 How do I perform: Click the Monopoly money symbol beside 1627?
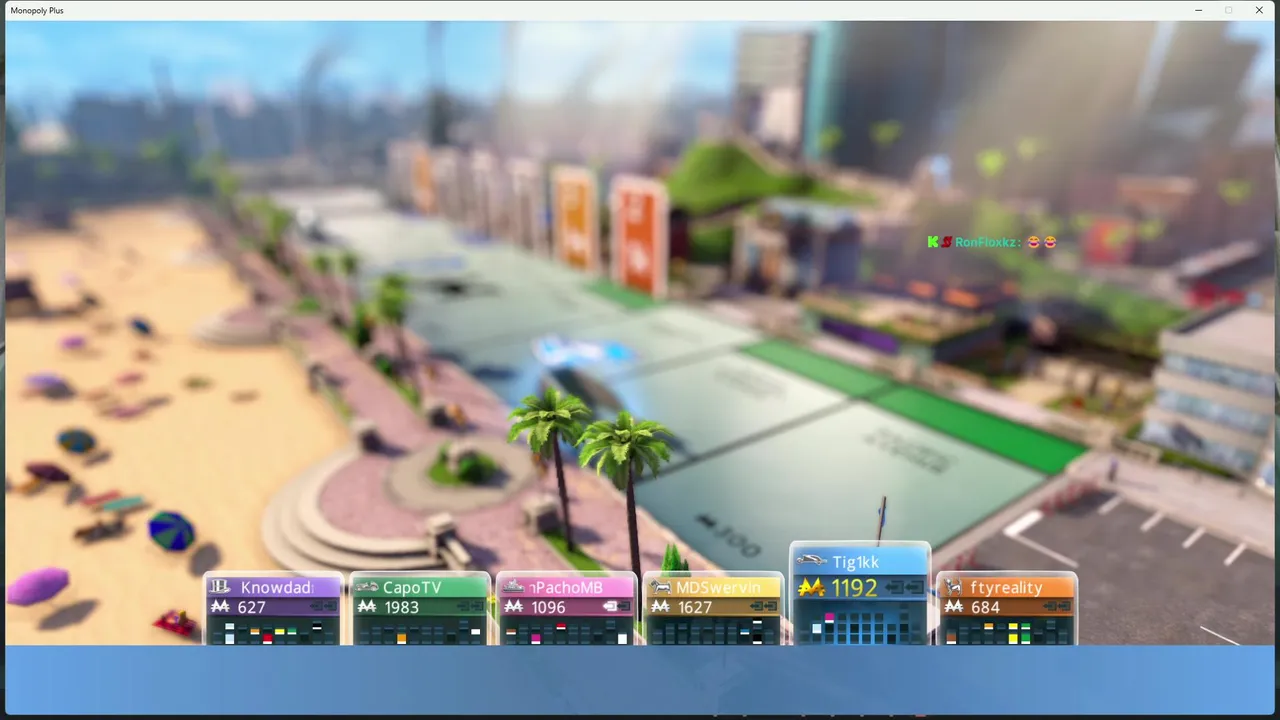point(661,607)
